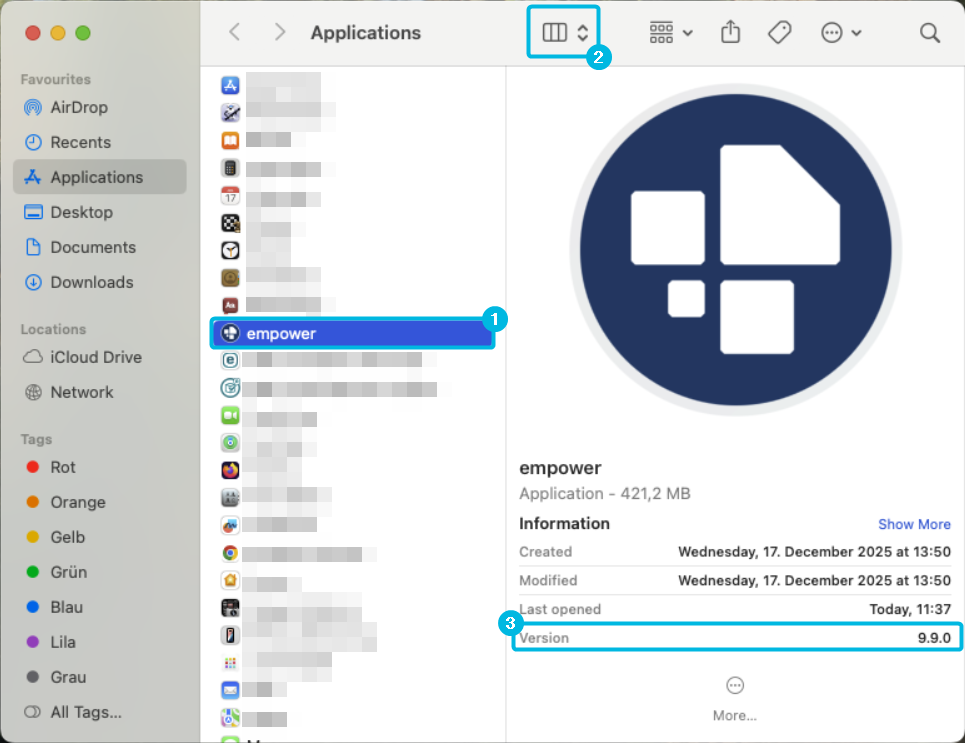Select the Mail app icon
The height and width of the screenshot is (743, 965).
coord(230,690)
